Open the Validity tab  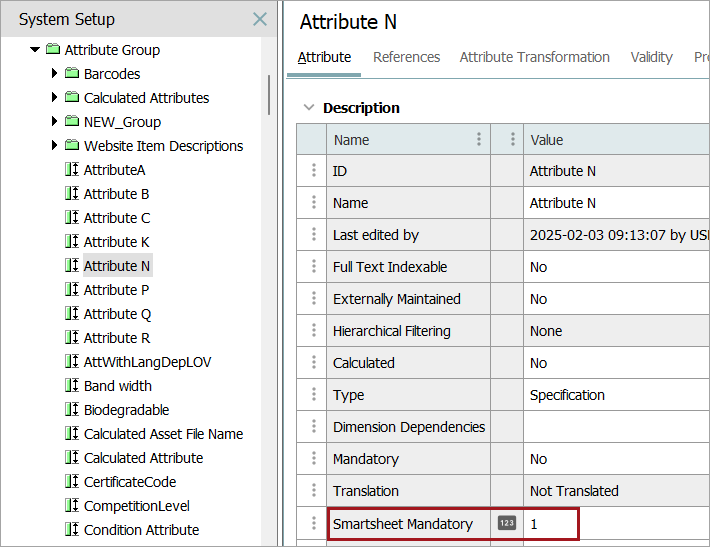(651, 57)
